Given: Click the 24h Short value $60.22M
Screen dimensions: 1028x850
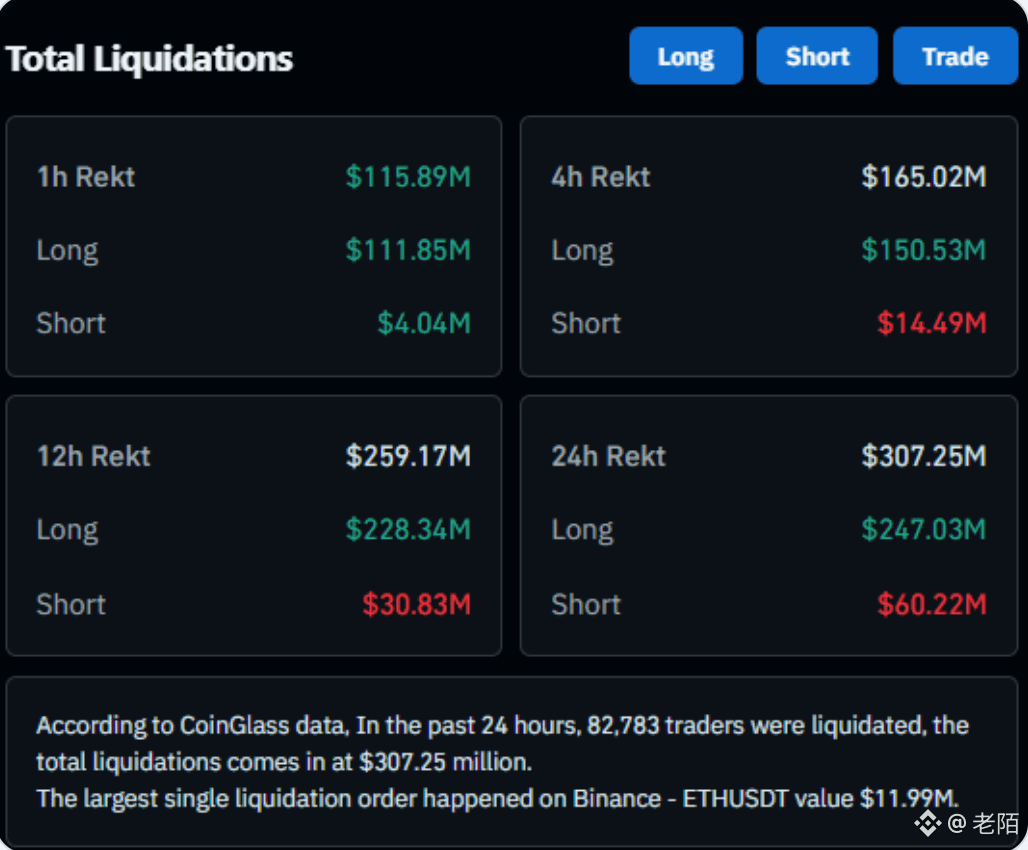Looking at the screenshot, I should [x=932, y=604].
